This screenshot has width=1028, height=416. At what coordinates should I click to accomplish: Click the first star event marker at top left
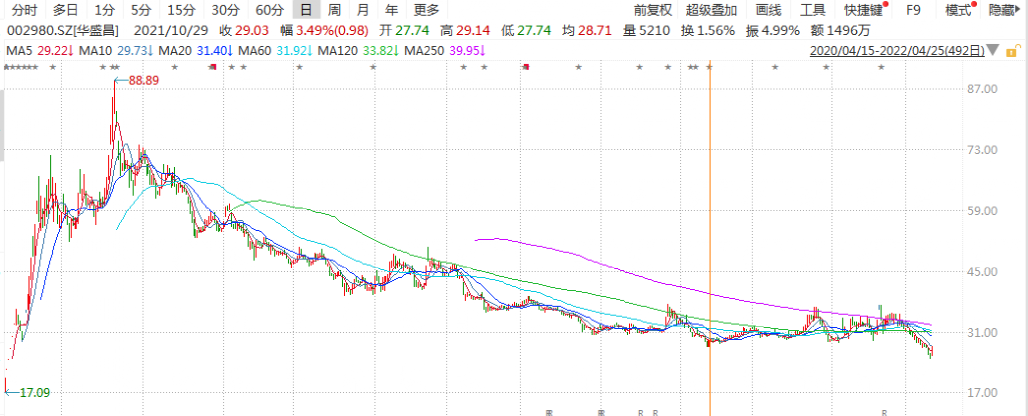click(7, 66)
